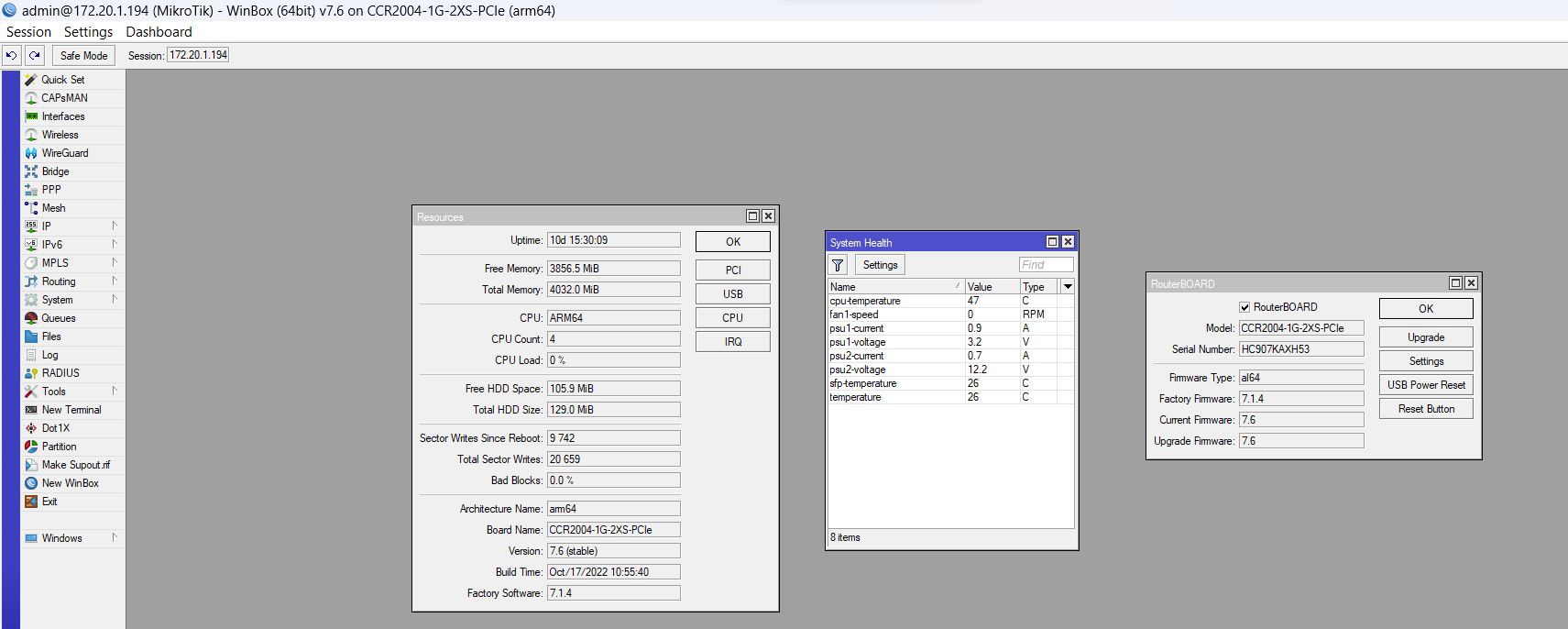The image size is (1568, 629).
Task: Click the IRQ button
Action: tap(733, 342)
